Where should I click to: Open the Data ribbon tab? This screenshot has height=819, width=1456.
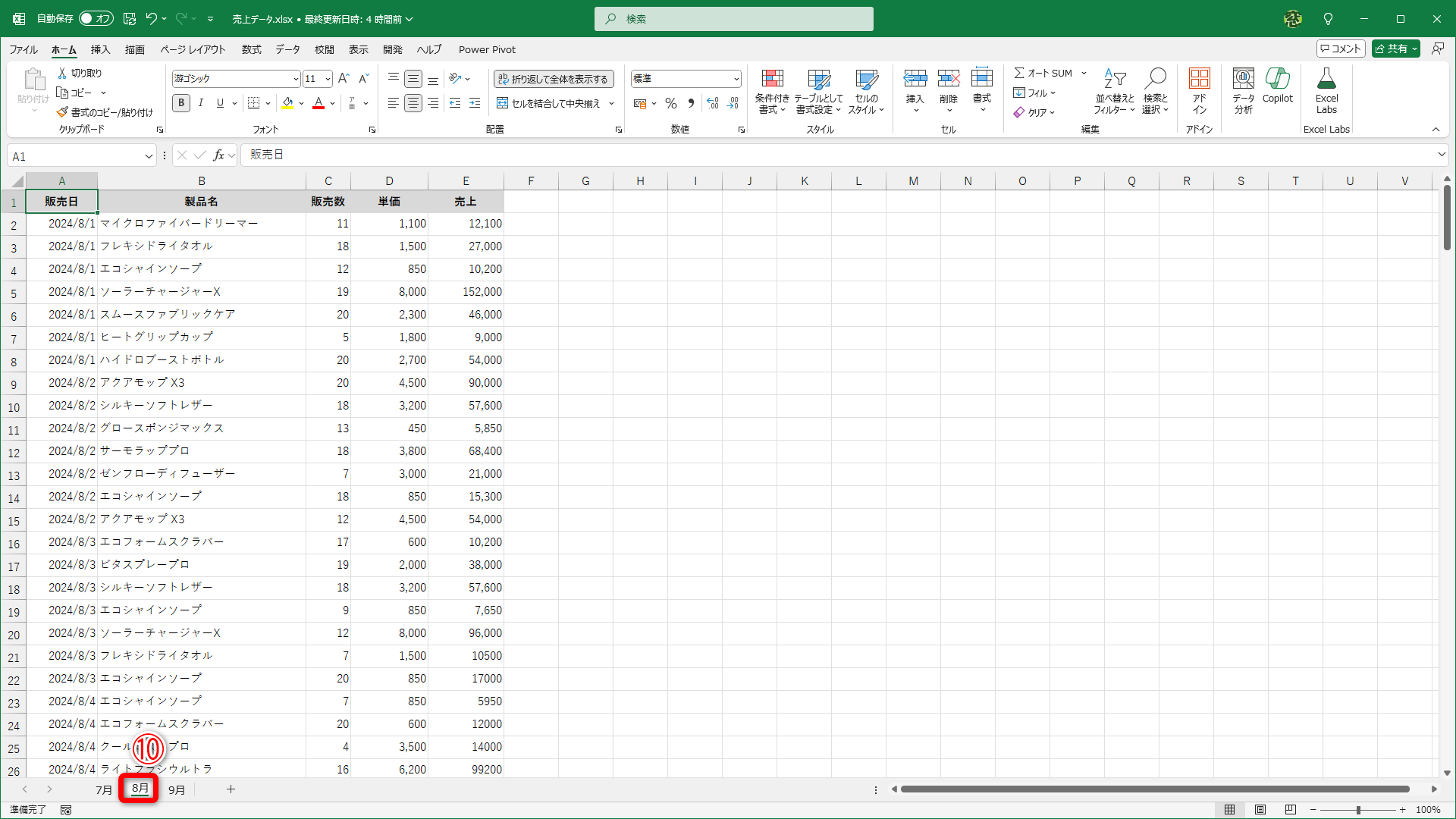pos(287,49)
